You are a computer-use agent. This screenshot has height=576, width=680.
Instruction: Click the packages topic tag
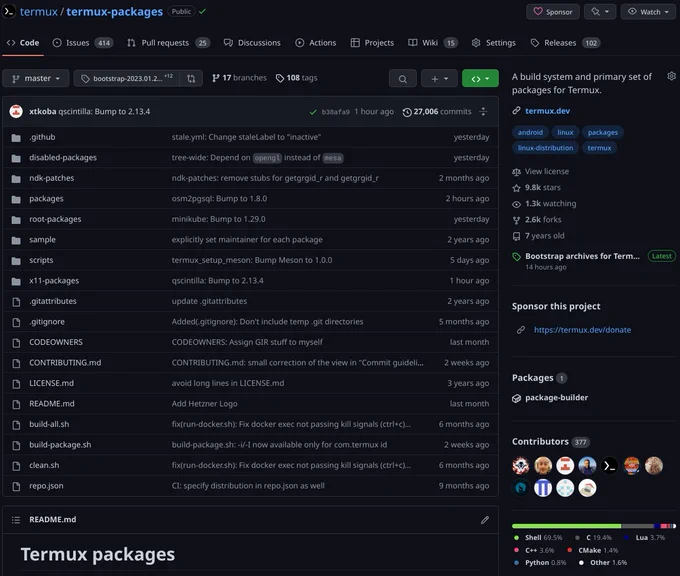(x=602, y=132)
